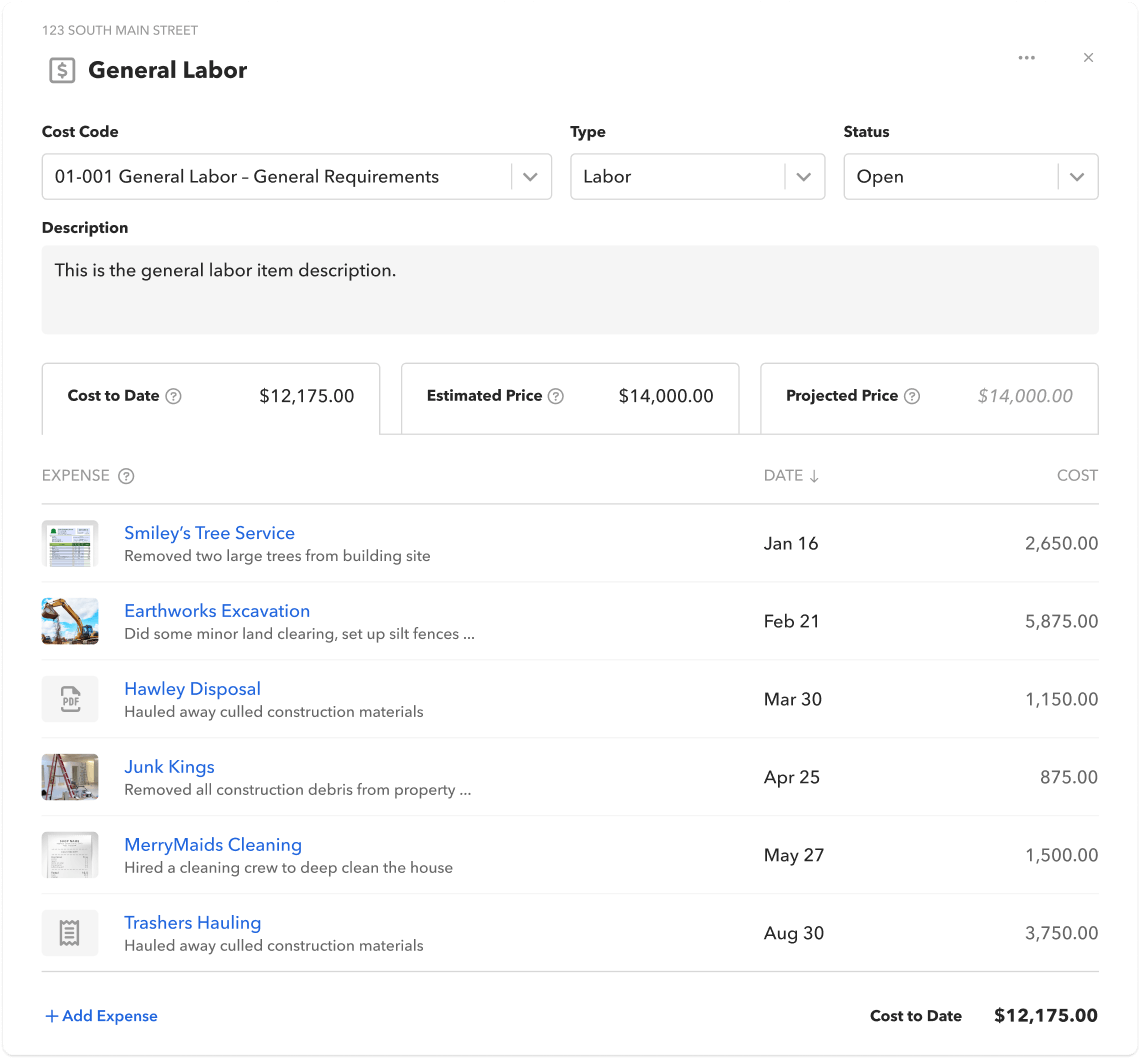View the Earthworks Excavation photo thumbnail
Image resolution: width=1141 pixels, height=1059 pixels.
coord(70,621)
